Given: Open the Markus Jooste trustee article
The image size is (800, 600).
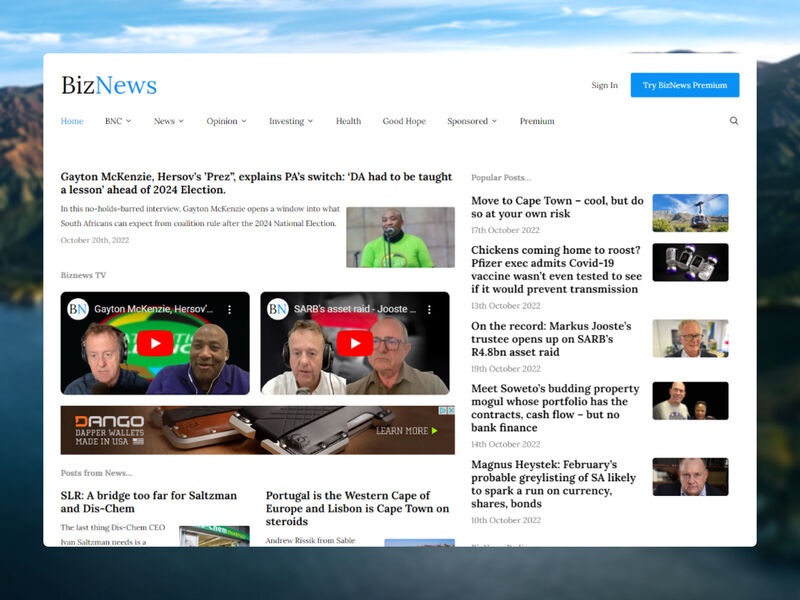Looking at the screenshot, I should [x=551, y=338].
